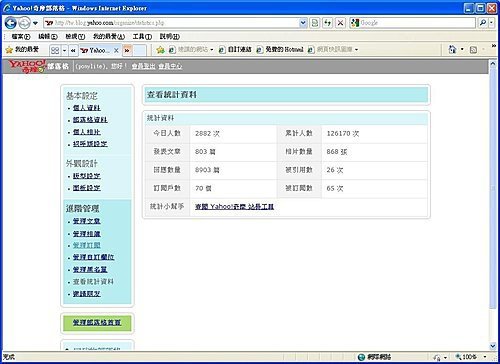
Task: Click the protected mode icon in status bar
Action: [437, 357]
